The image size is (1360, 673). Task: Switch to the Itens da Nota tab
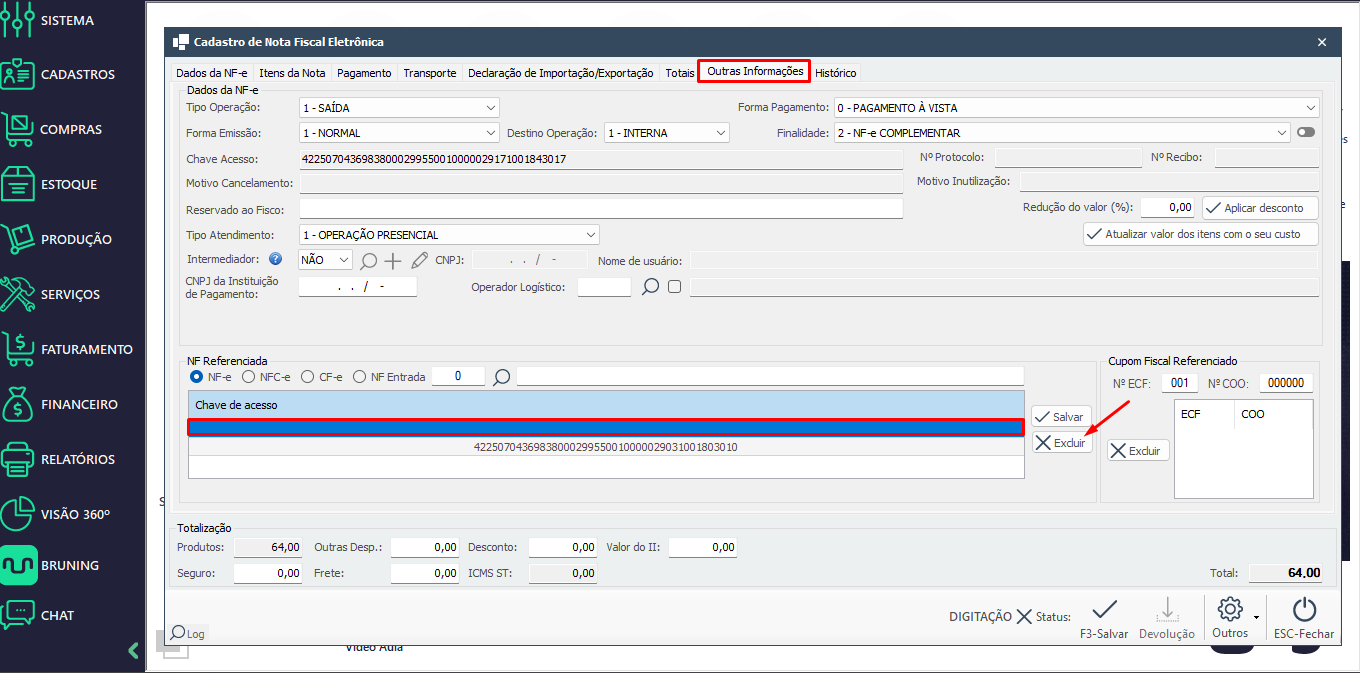tap(292, 73)
